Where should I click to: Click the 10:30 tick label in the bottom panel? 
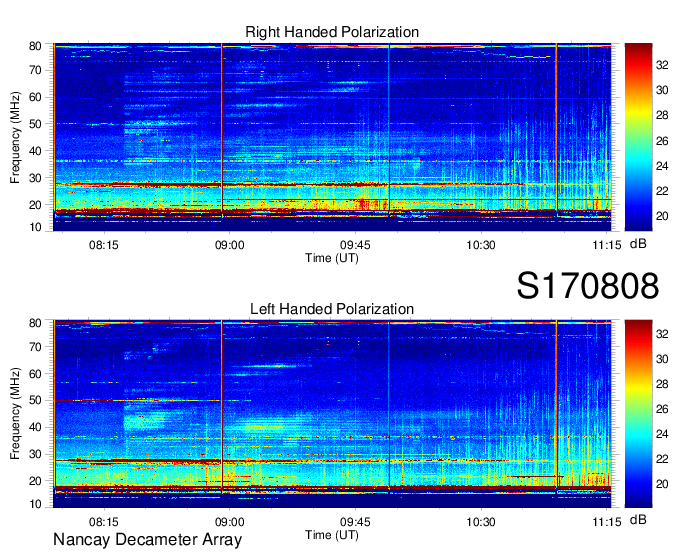481,522
